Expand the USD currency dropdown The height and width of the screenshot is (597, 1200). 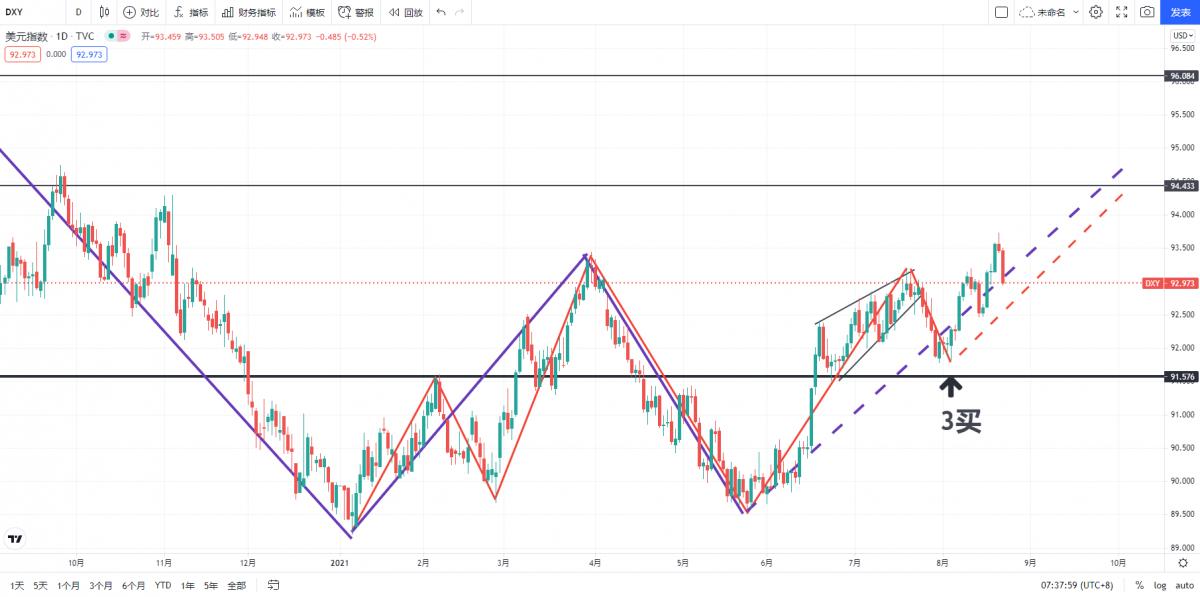(x=1181, y=36)
